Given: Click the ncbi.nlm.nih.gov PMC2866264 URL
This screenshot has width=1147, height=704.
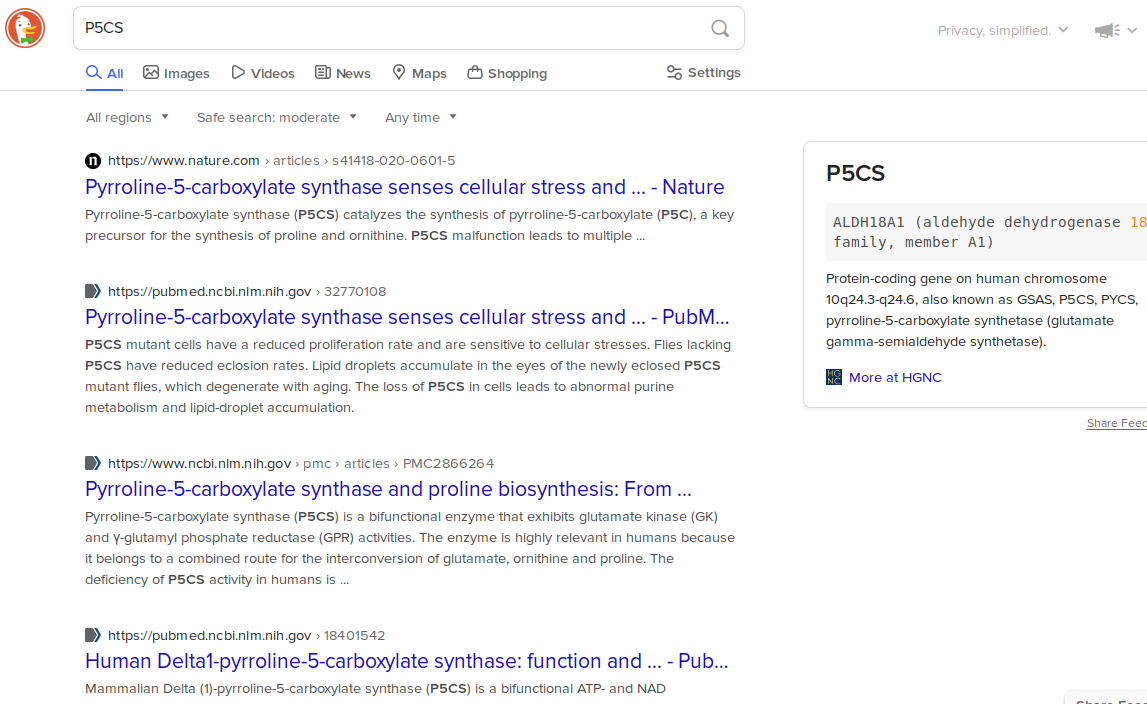Looking at the screenshot, I should point(301,463).
